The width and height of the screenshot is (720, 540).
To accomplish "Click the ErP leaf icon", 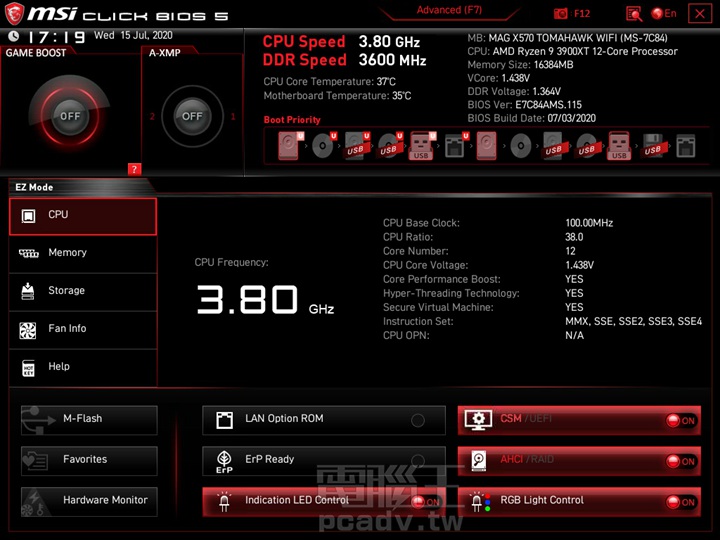I will (224, 461).
